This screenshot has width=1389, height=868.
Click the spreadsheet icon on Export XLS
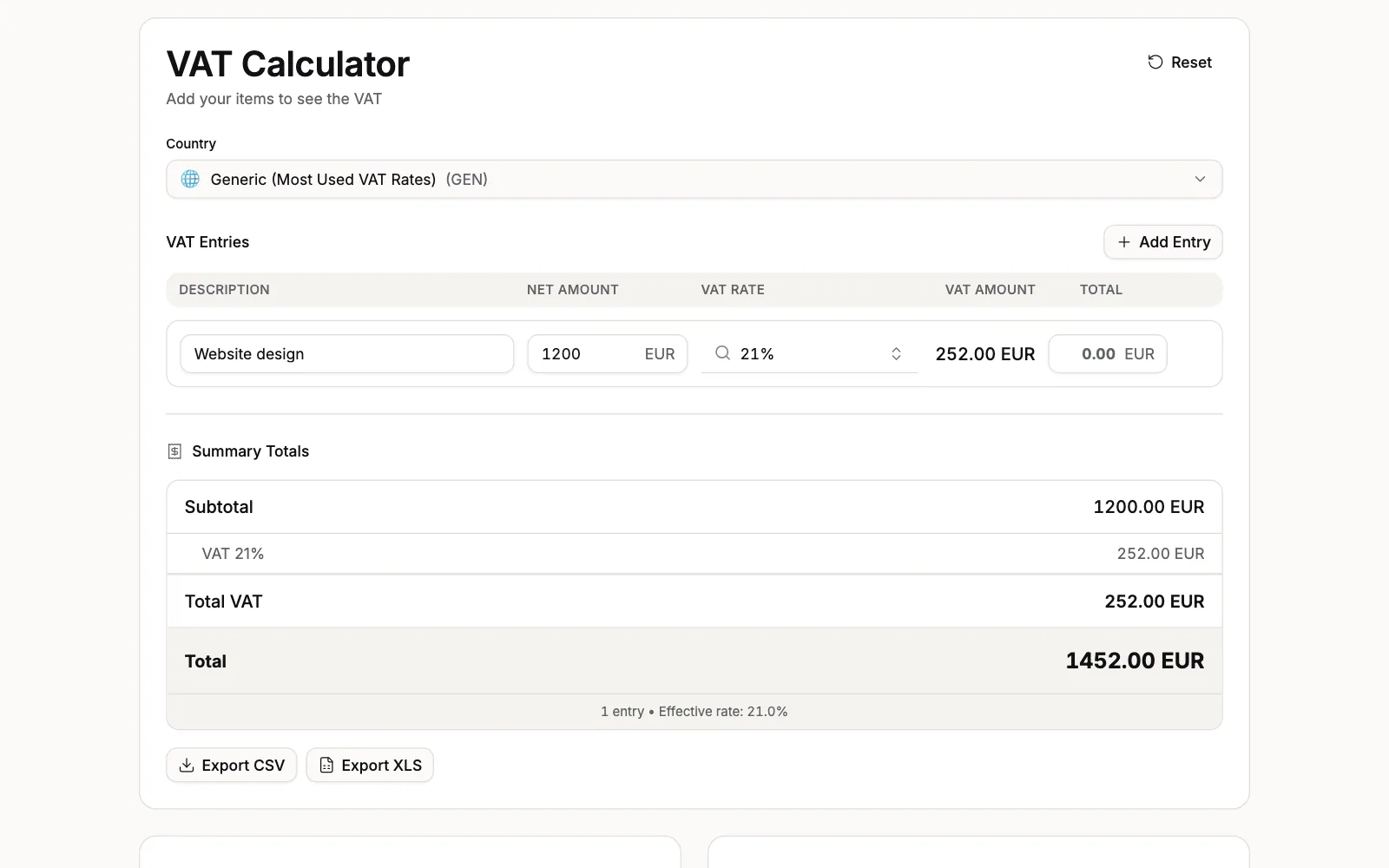[326, 766]
